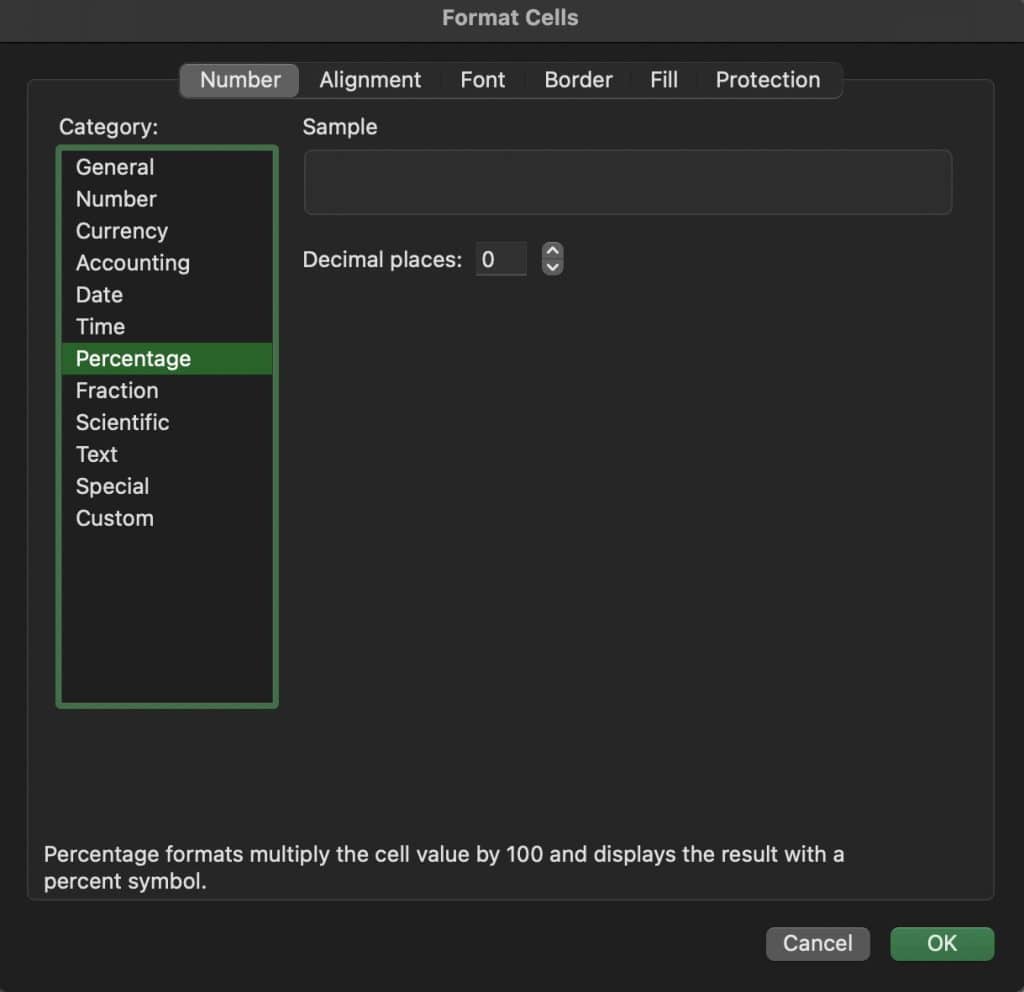Switch to the Protection tab
The height and width of the screenshot is (992, 1024).
pos(768,80)
